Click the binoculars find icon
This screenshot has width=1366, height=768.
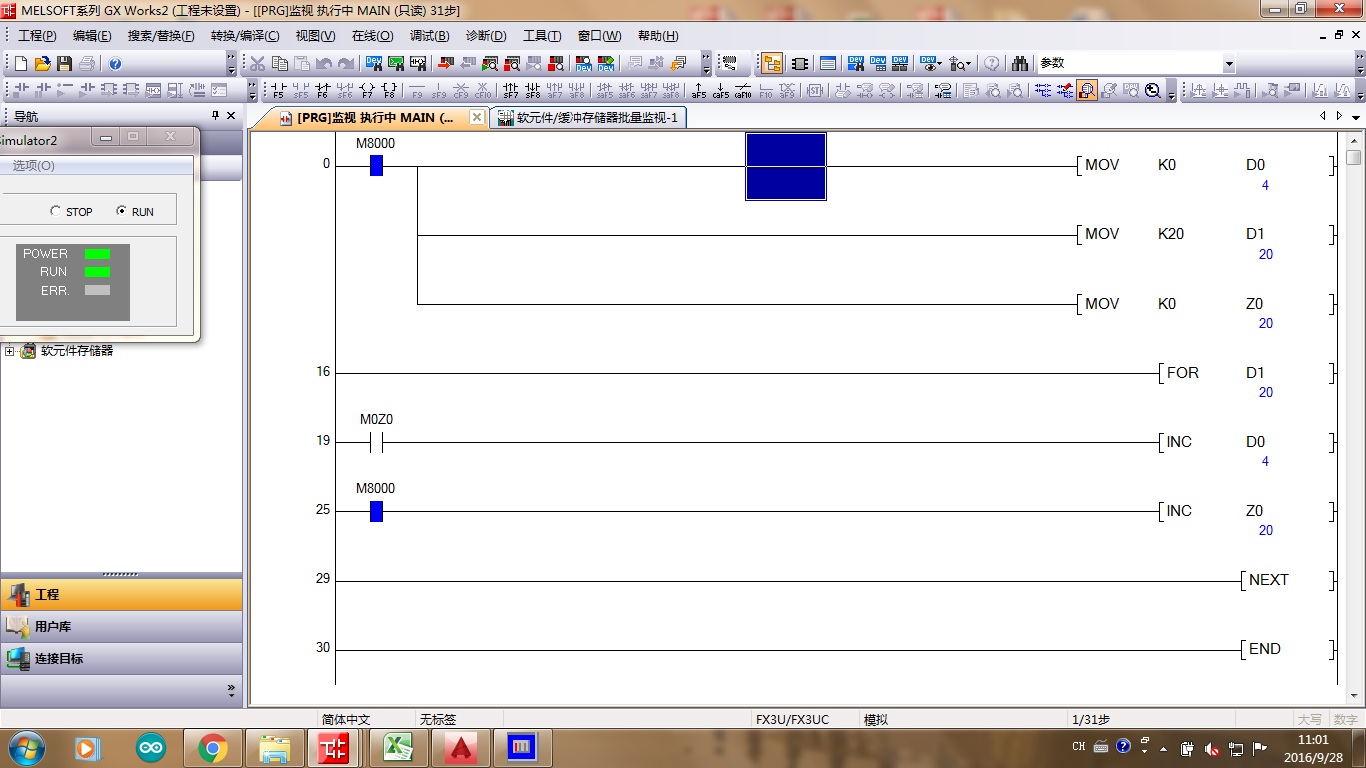pyautogui.click(x=1019, y=64)
